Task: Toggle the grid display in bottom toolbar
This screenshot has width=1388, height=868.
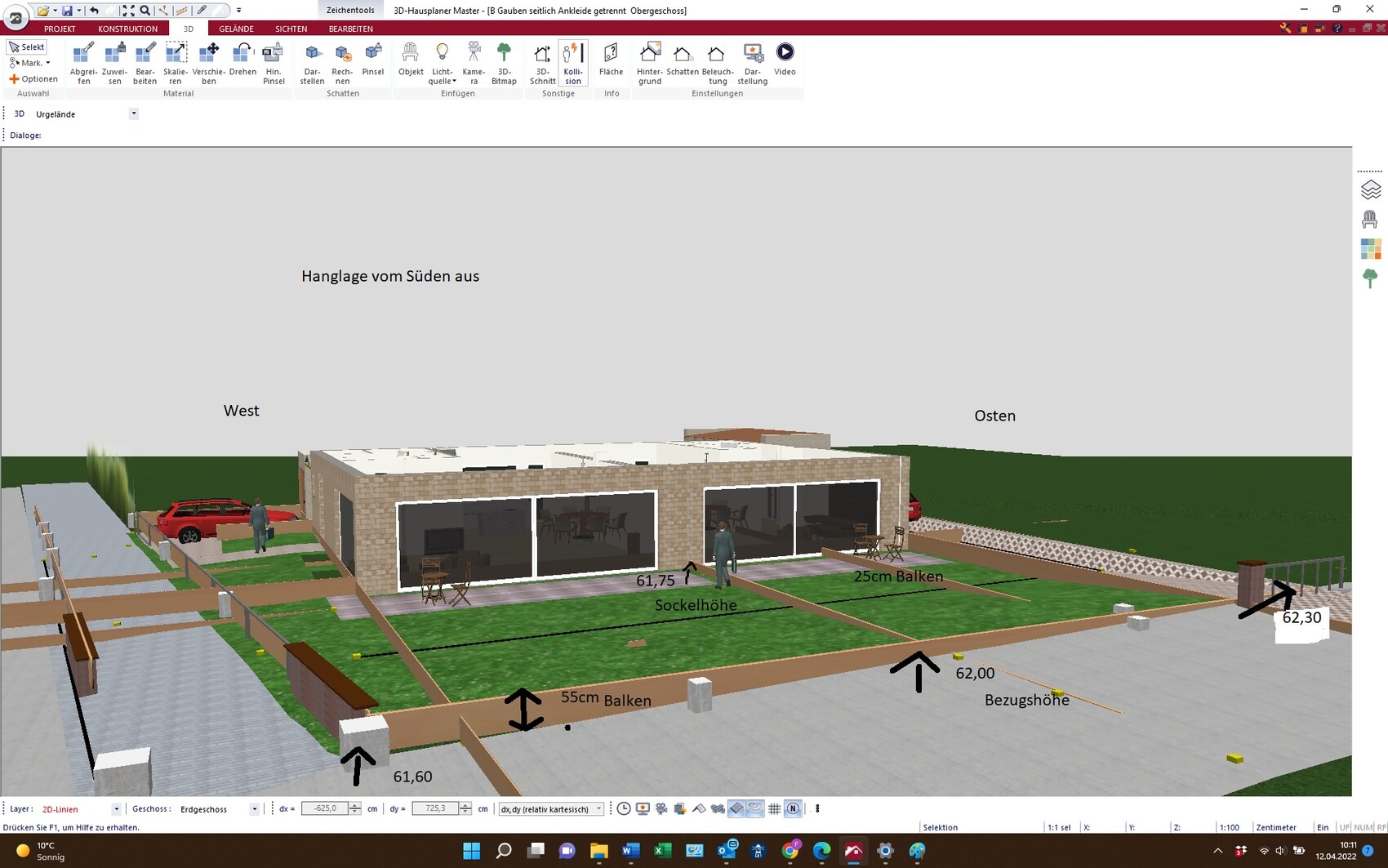Action: (774, 808)
